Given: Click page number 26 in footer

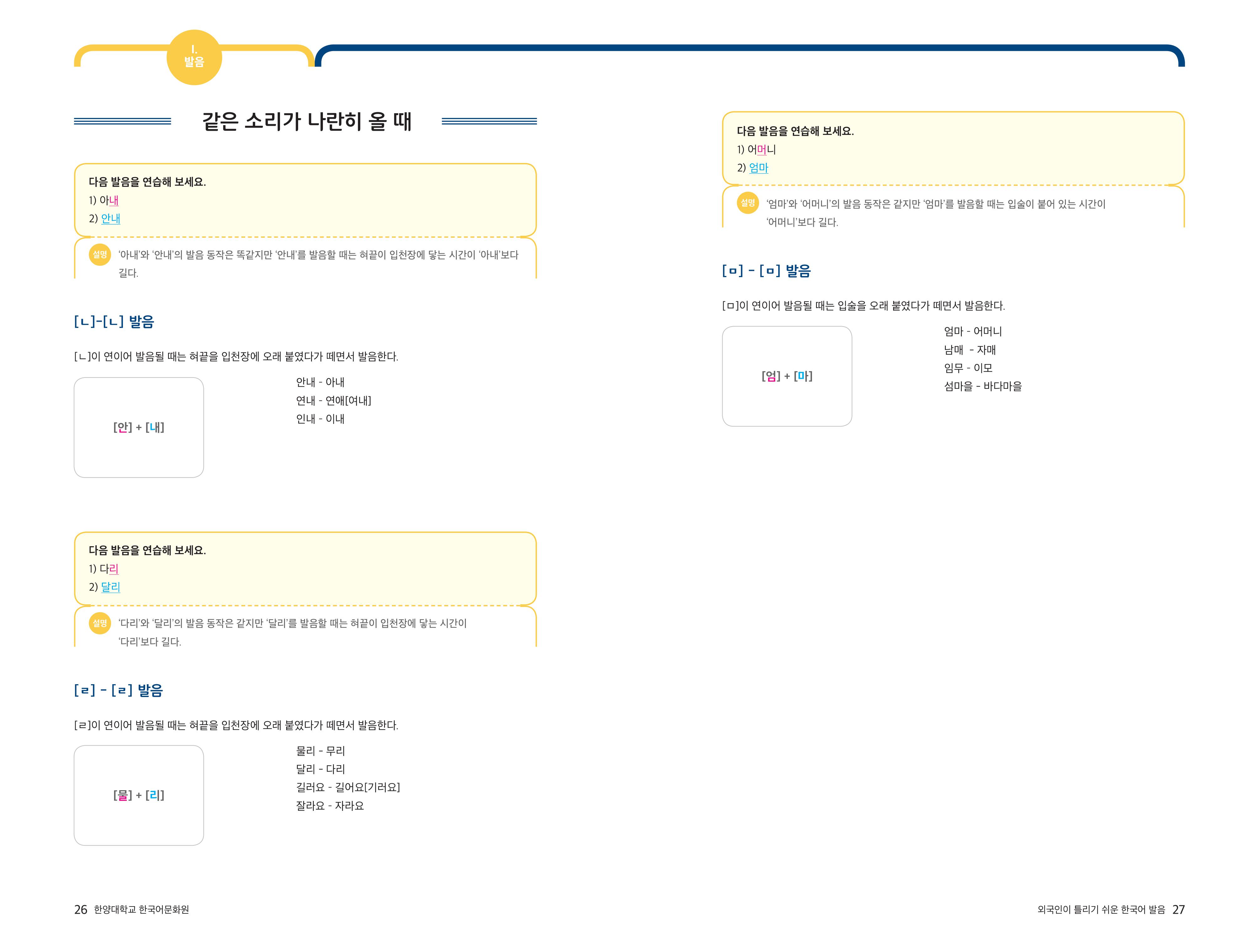Looking at the screenshot, I should [81, 909].
